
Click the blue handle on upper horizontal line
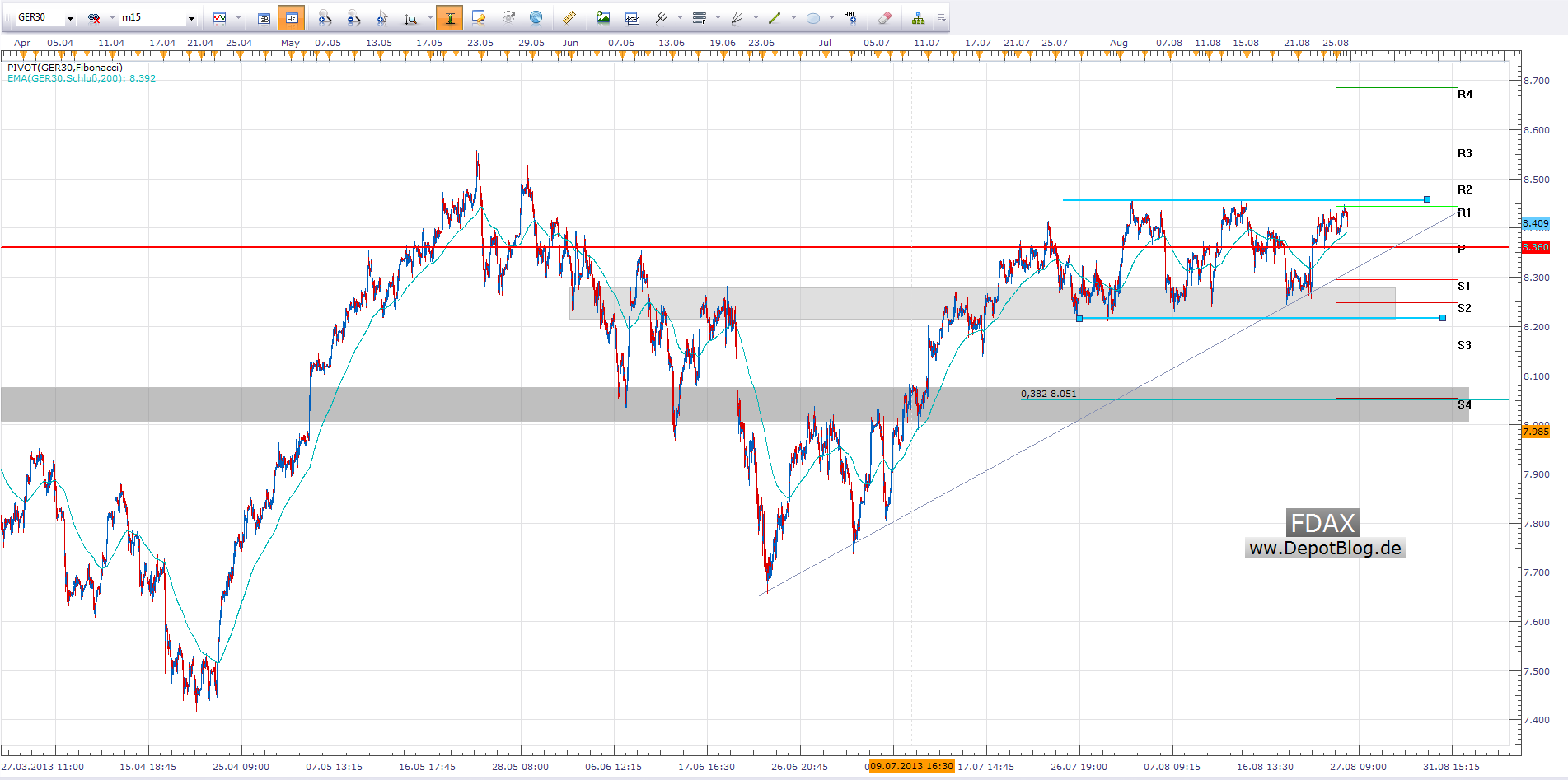click(1427, 199)
